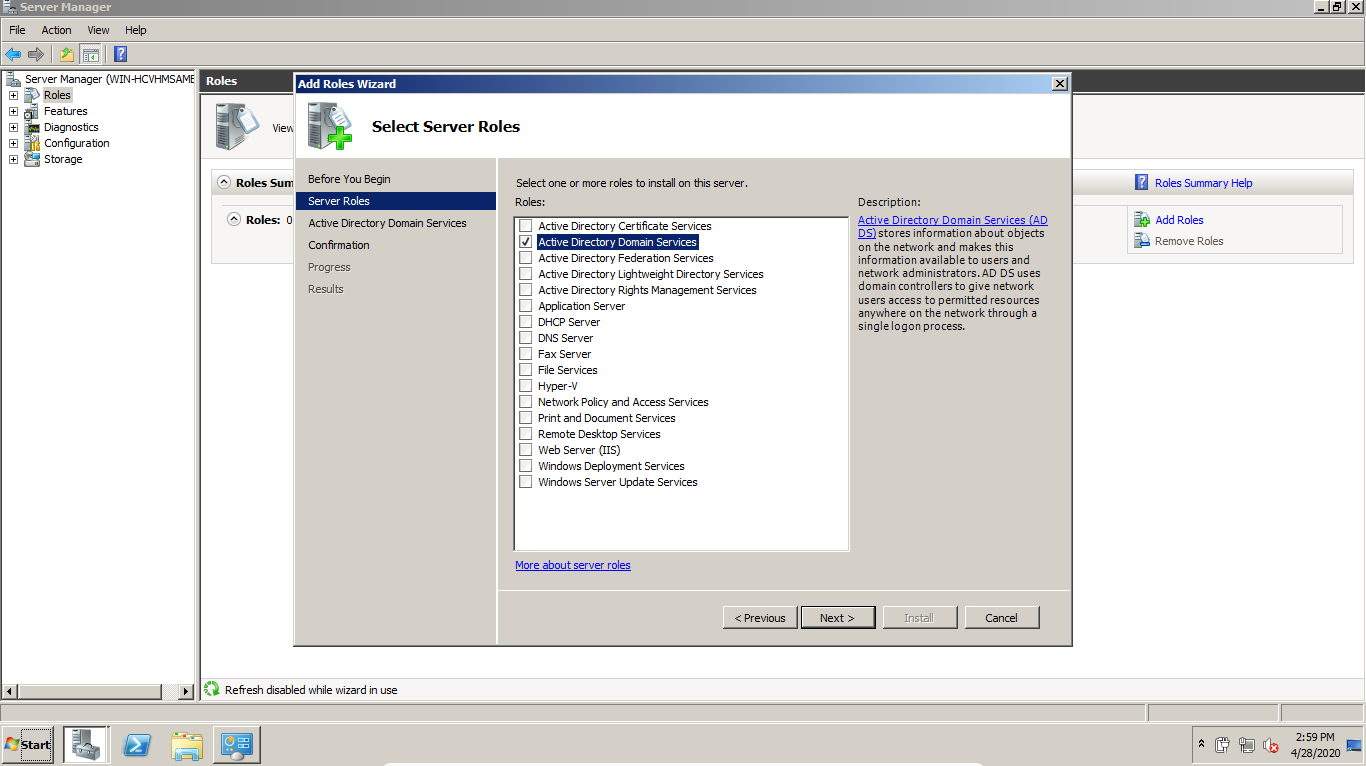Click the Forward arrow toolbar icon
Viewport: 1366px width, 766px height.
click(x=36, y=54)
